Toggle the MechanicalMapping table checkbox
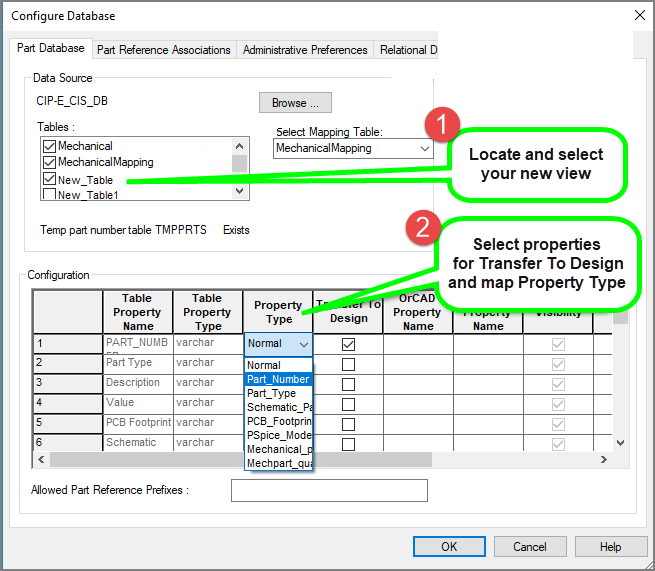655x571 pixels. pos(49,162)
